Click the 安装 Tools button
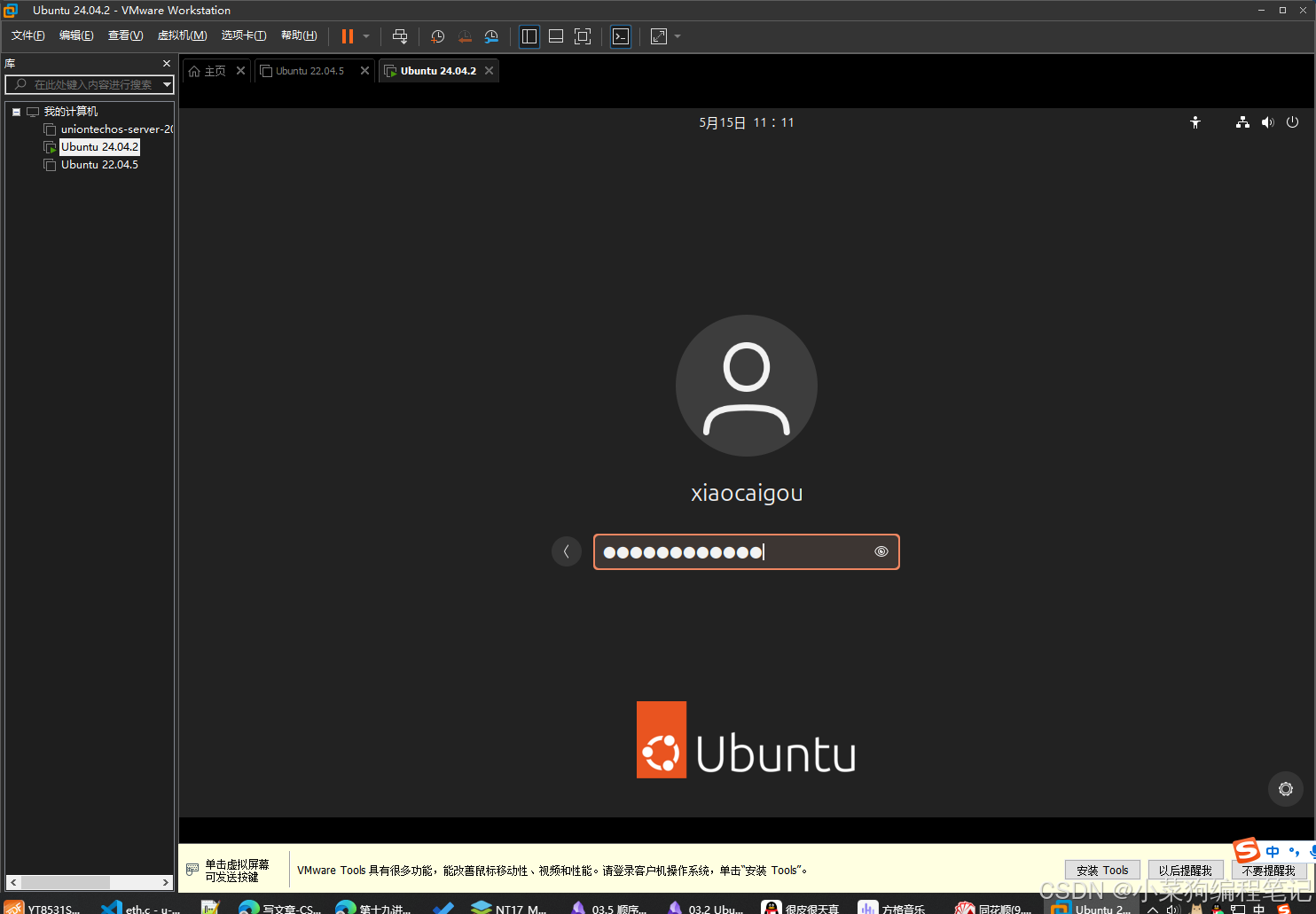The width and height of the screenshot is (1316, 914). (x=1102, y=871)
